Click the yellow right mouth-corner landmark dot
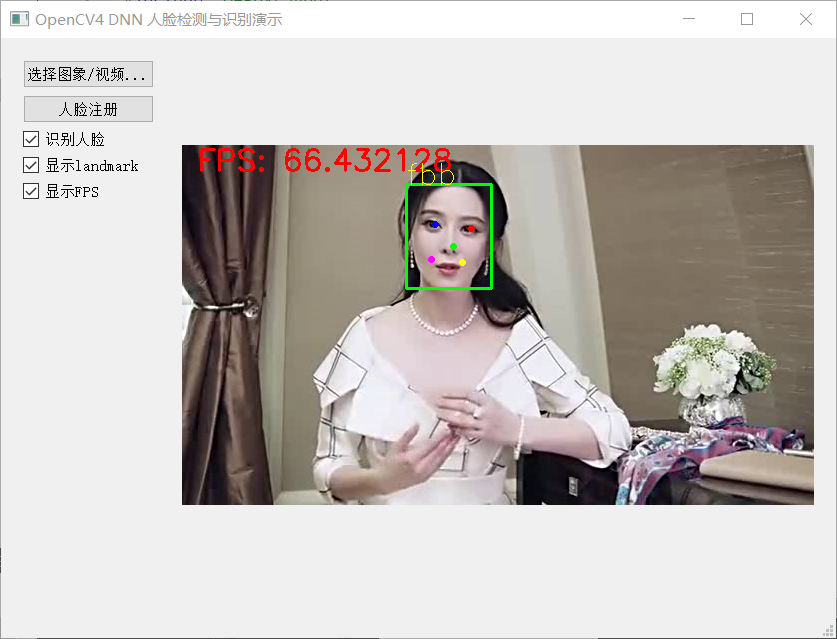Viewport: 837px width, 639px height. (x=463, y=261)
